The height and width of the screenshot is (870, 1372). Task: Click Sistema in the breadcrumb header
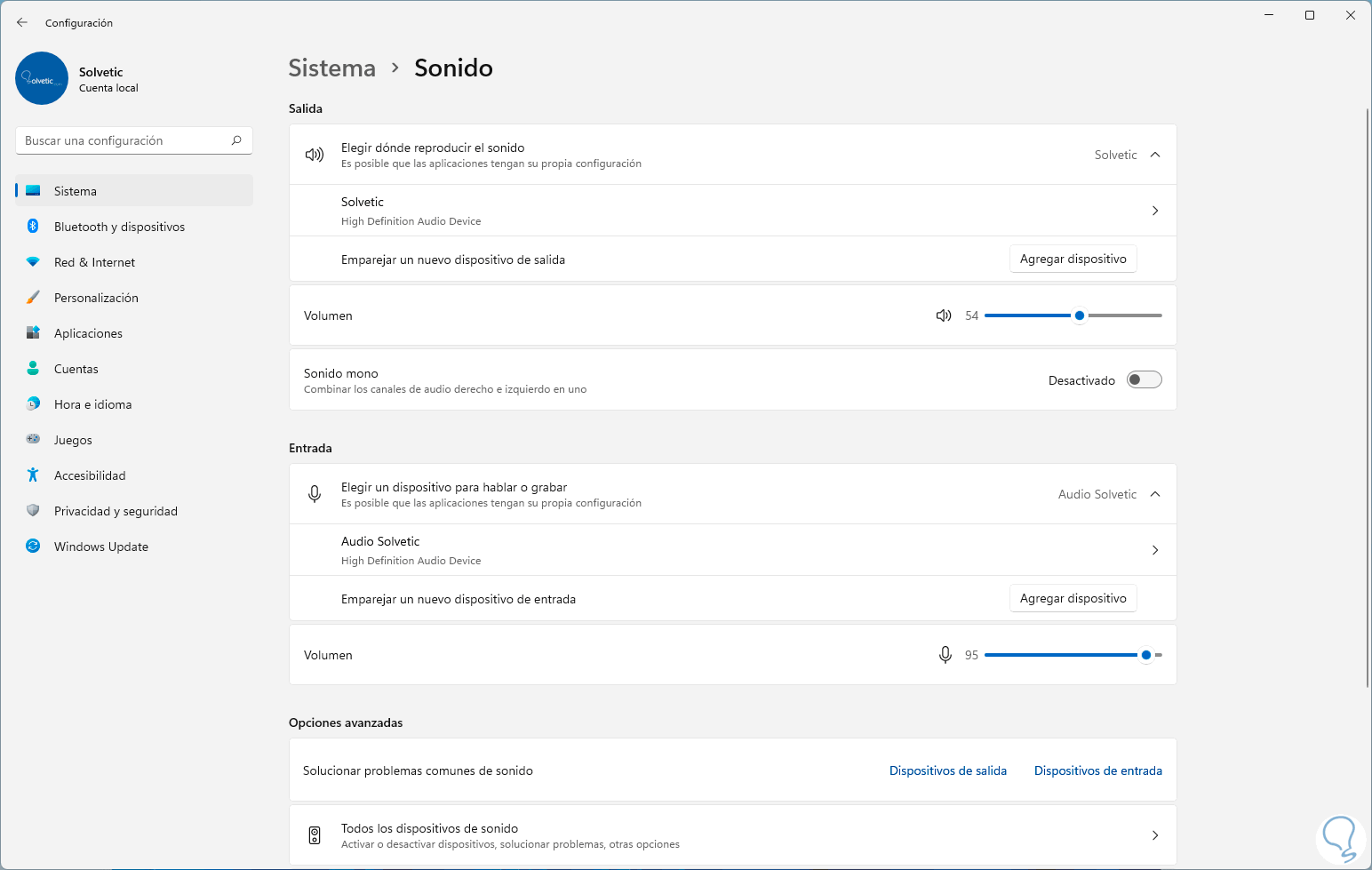click(x=332, y=68)
